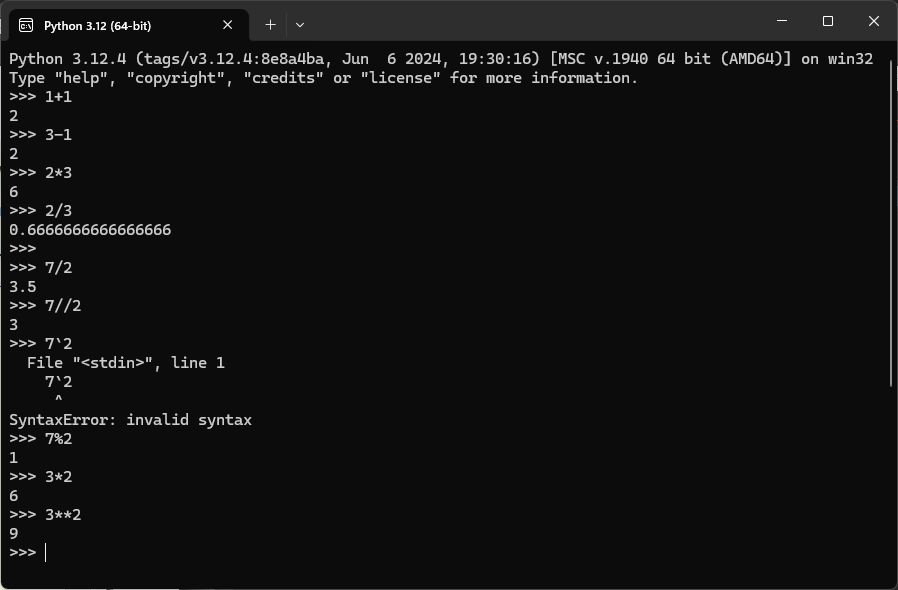Click the File "<stdin>", line 1 traceback text
This screenshot has height=590, width=898.
coord(126,363)
